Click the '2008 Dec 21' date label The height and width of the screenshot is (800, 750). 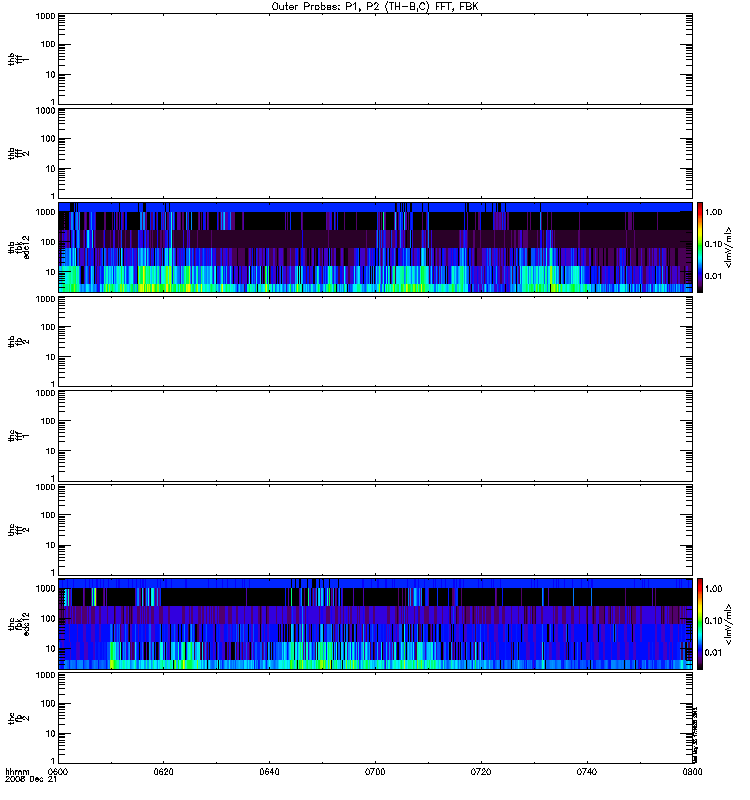pos(31,779)
